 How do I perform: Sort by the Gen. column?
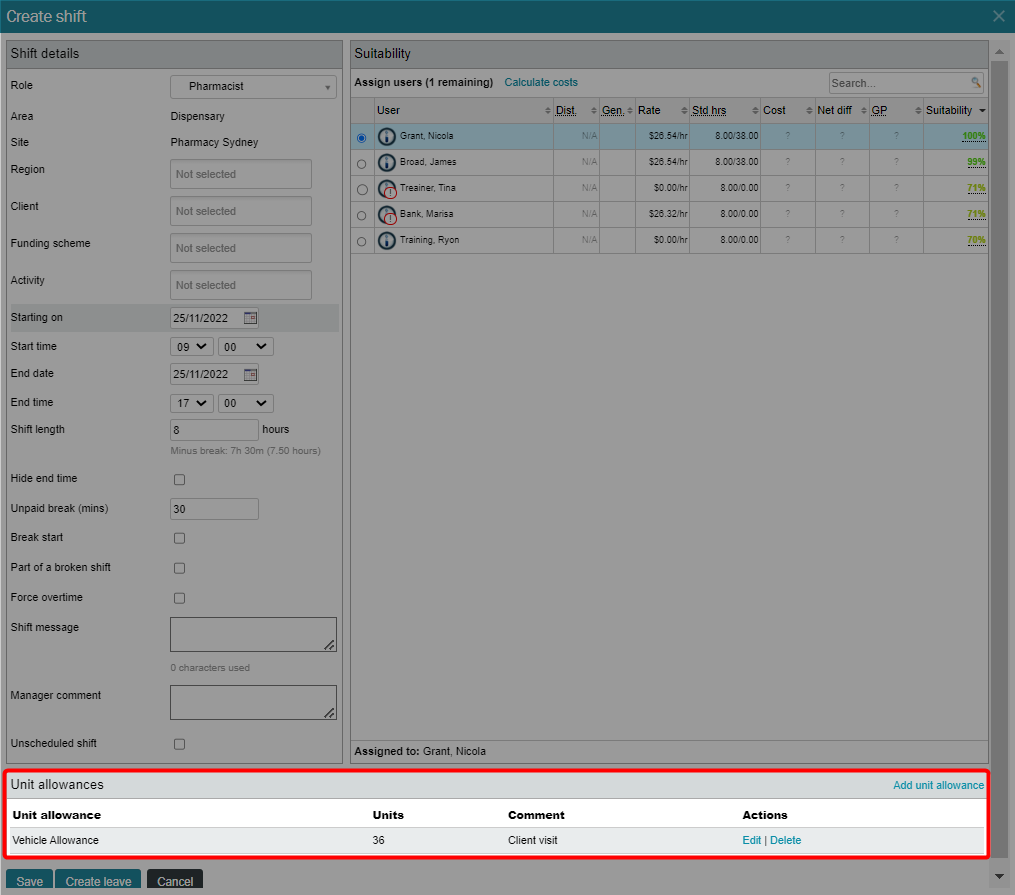617,111
